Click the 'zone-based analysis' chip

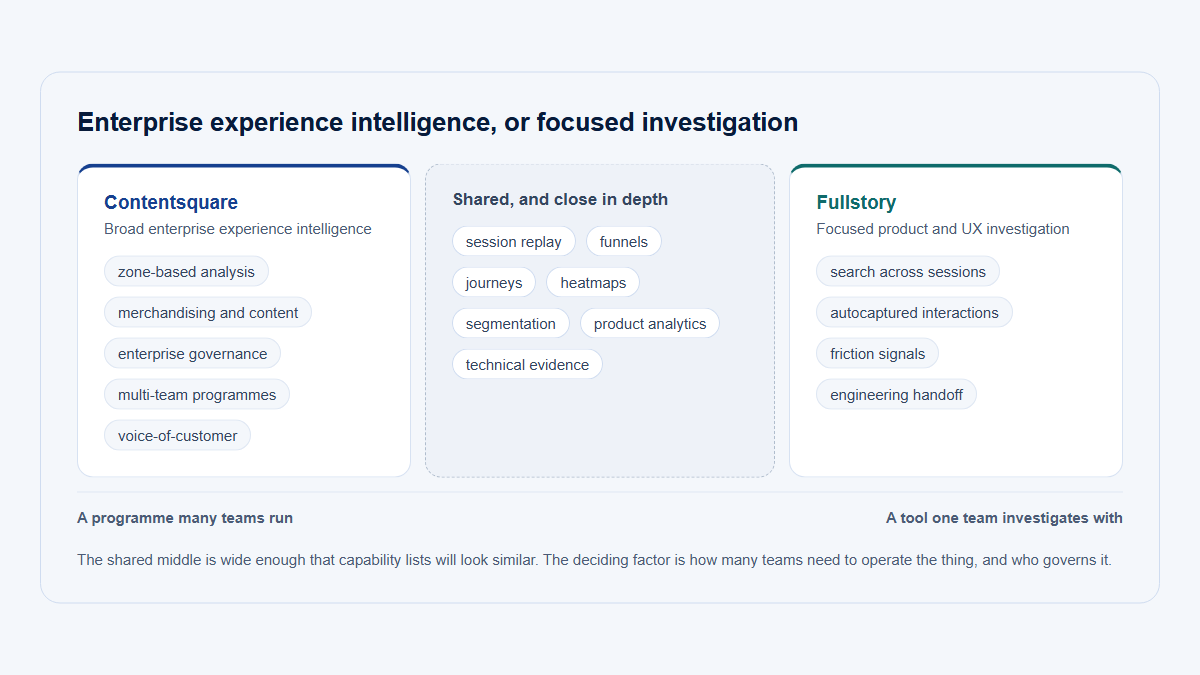point(186,272)
